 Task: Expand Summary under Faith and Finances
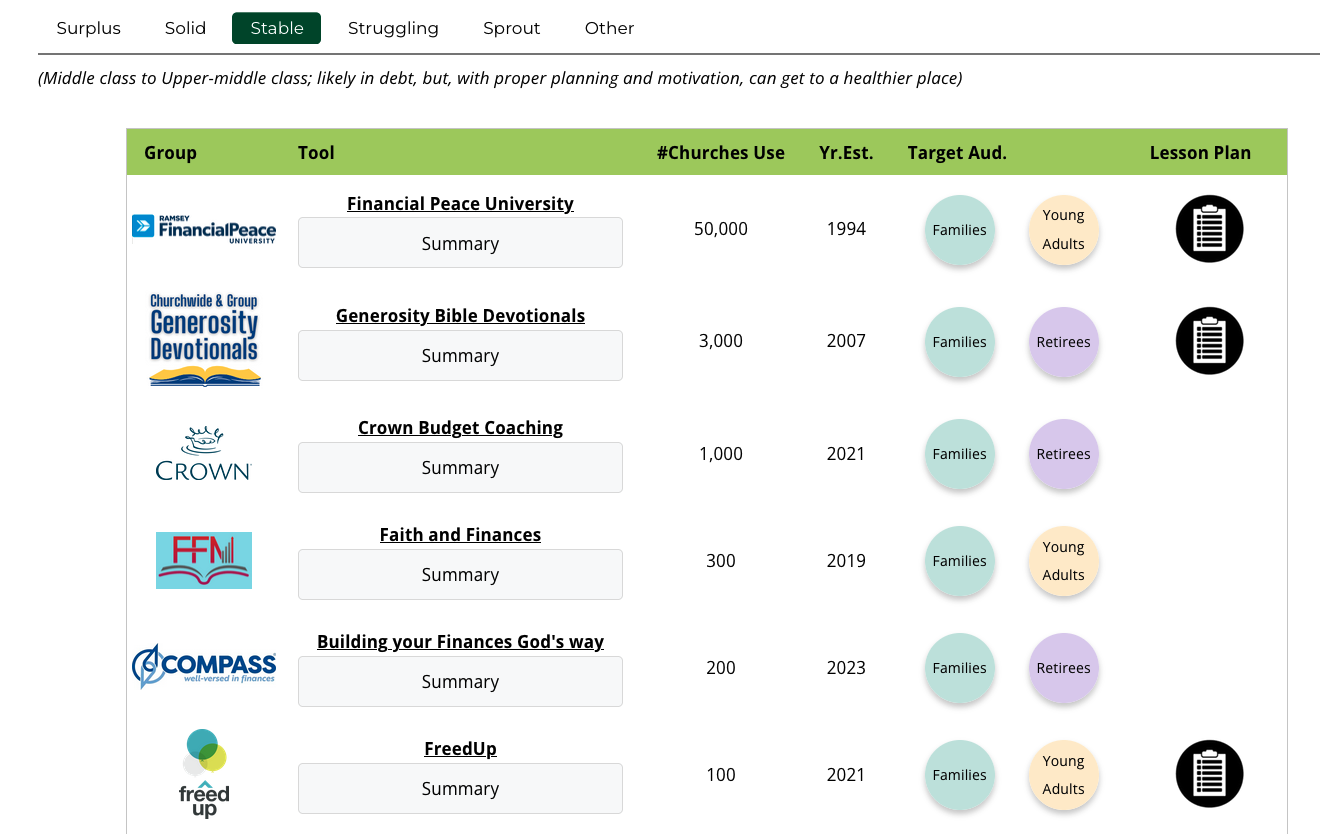[x=460, y=574]
